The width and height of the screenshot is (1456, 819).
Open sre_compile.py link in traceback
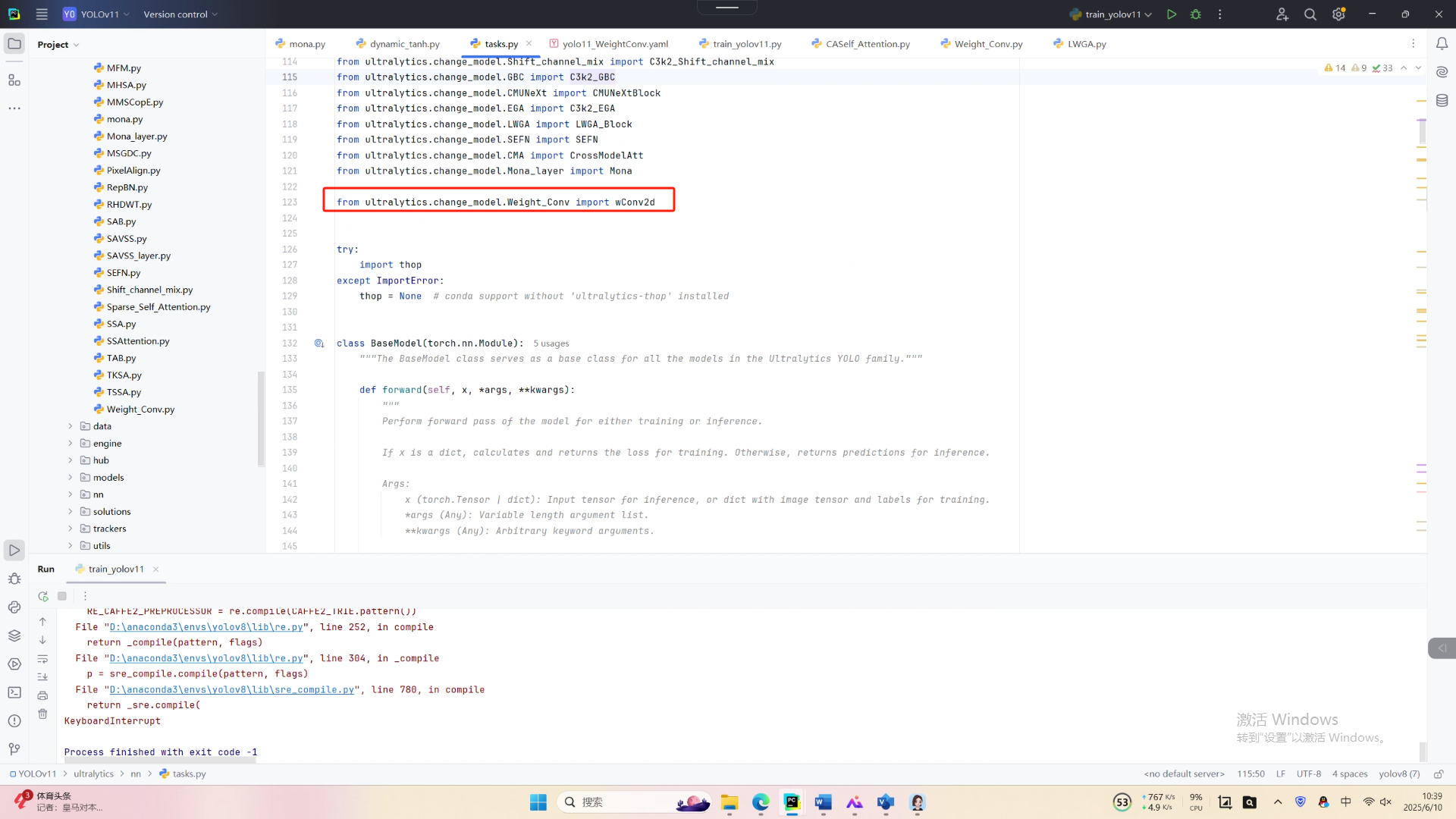[x=232, y=690]
